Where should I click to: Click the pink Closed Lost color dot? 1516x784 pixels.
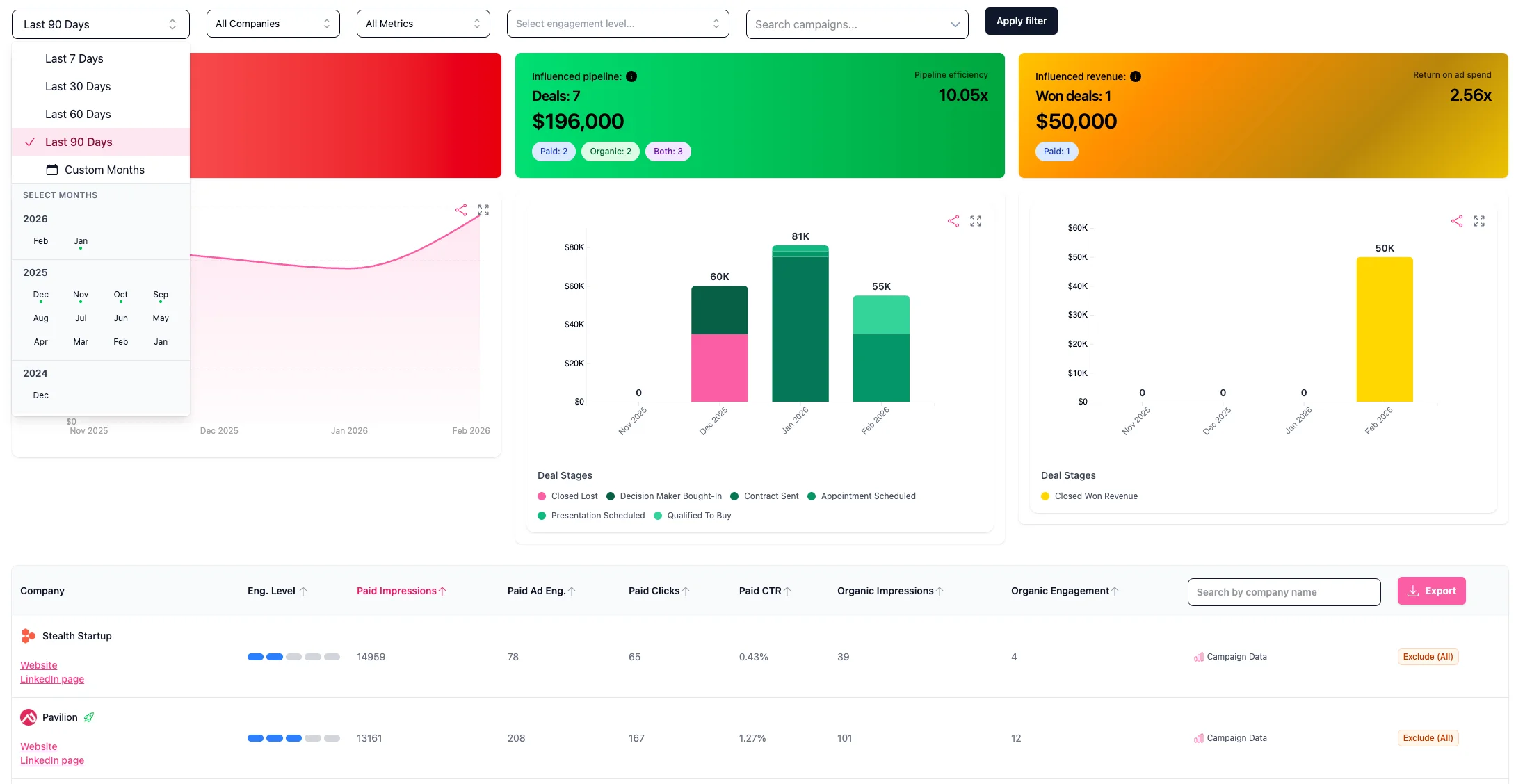(x=541, y=496)
